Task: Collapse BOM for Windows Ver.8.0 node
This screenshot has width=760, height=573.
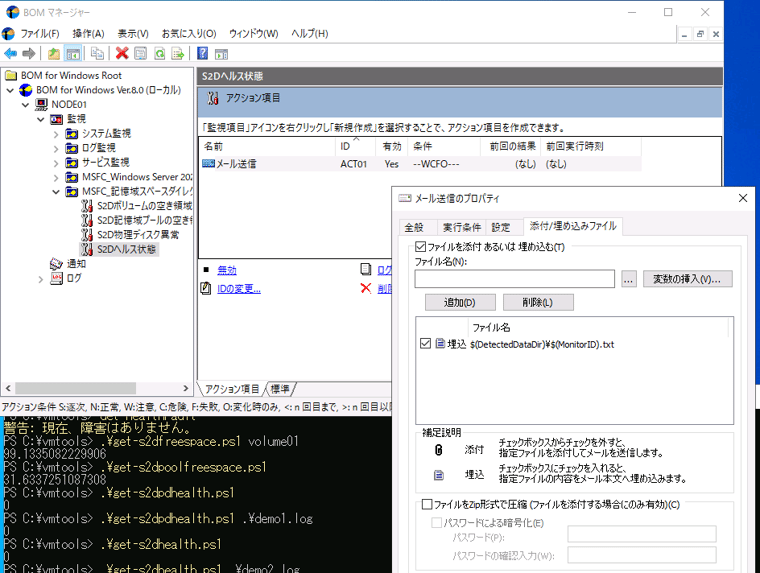Action: click(10, 90)
